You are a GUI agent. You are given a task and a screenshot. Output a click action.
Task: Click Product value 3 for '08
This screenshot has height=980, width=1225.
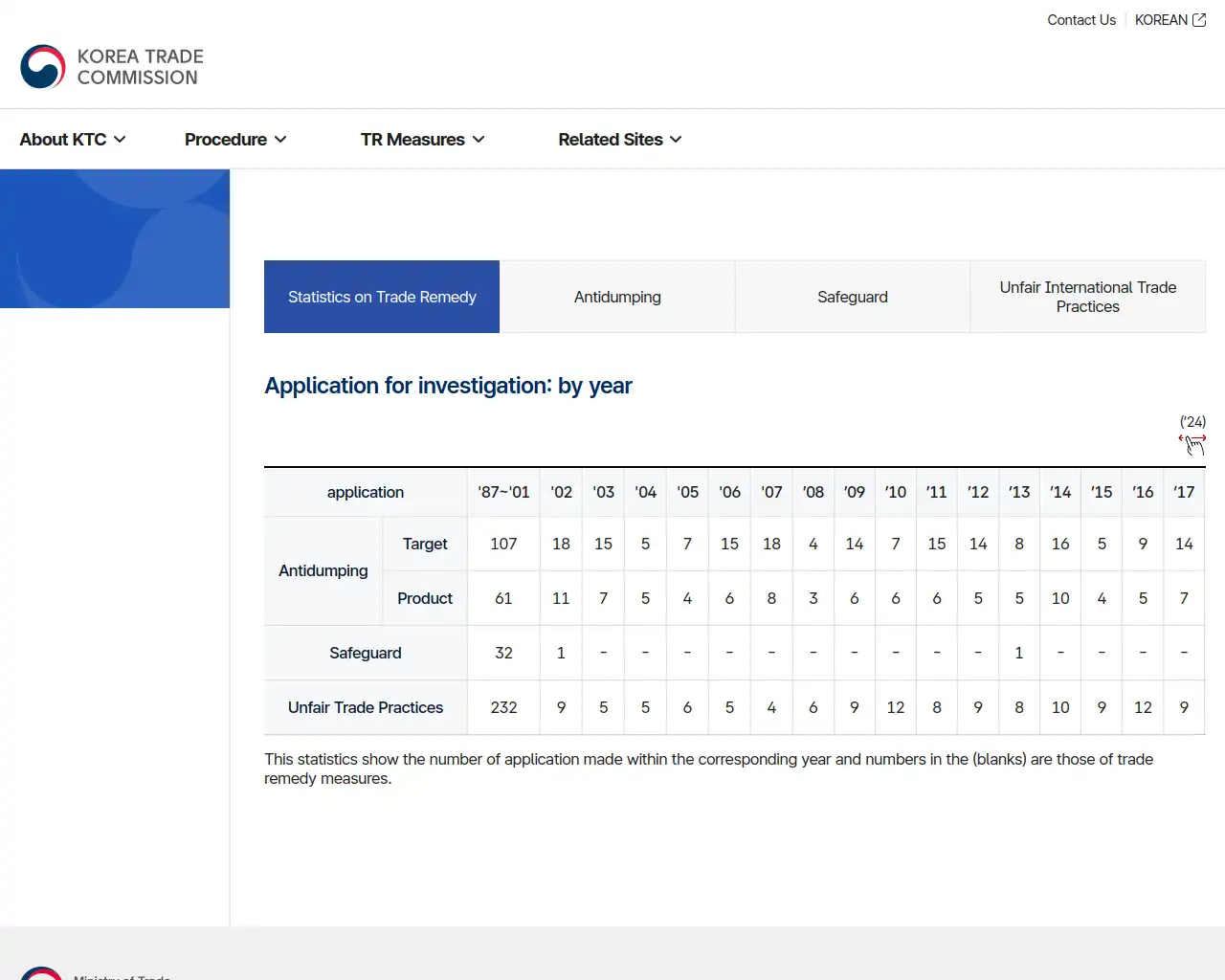(x=813, y=598)
